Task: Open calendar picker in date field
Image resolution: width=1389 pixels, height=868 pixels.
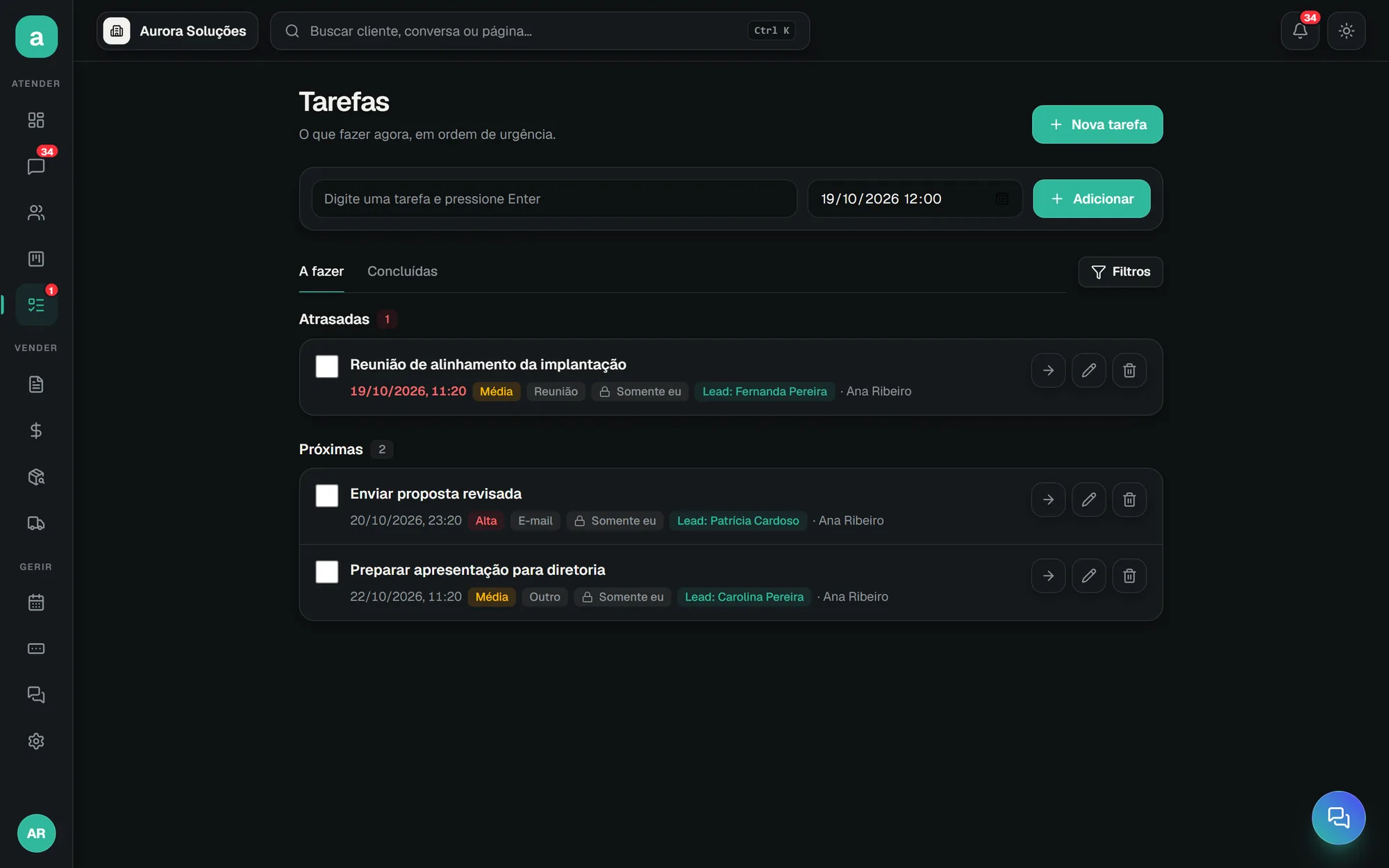Action: point(1002,199)
